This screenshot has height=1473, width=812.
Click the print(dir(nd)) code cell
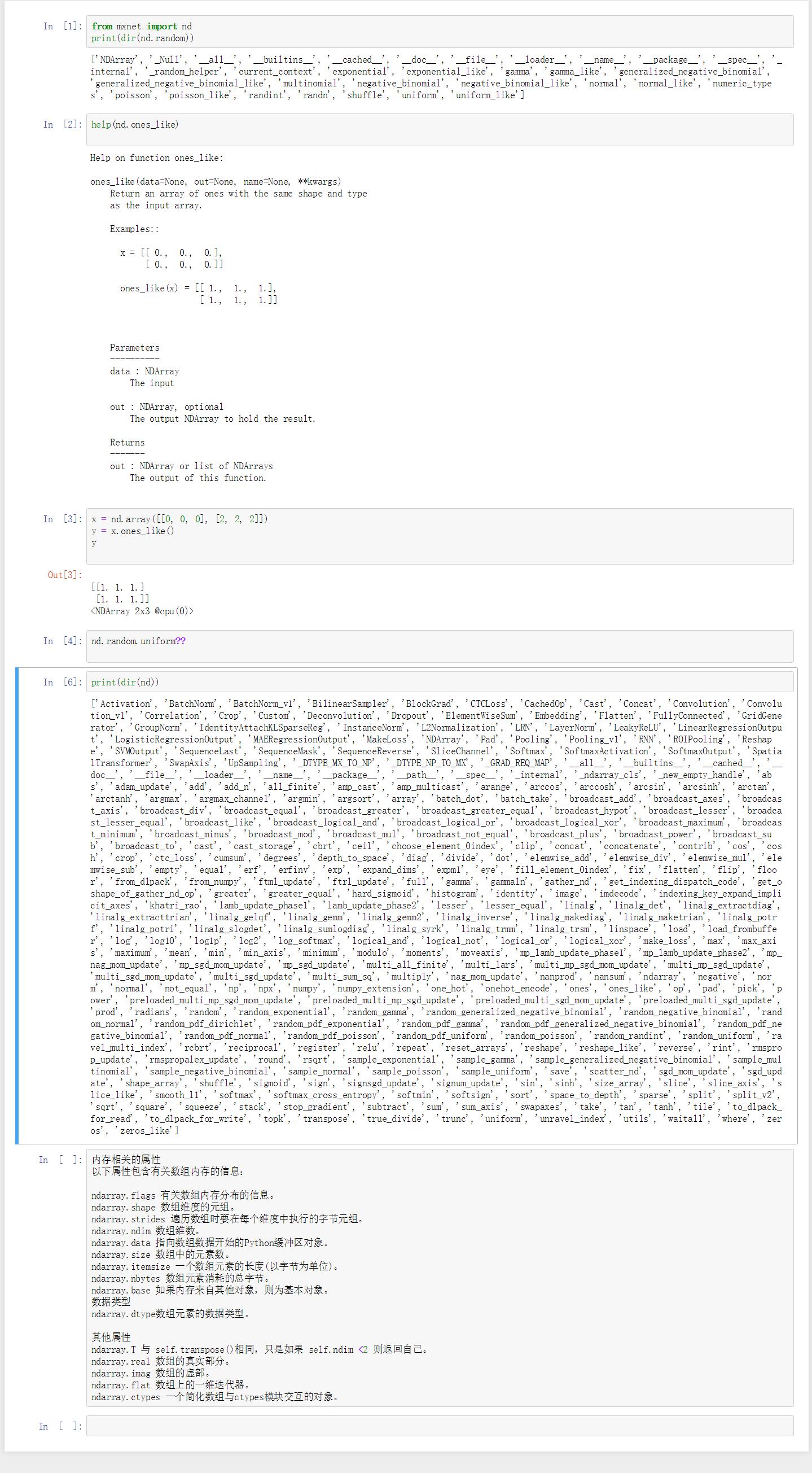click(440, 681)
